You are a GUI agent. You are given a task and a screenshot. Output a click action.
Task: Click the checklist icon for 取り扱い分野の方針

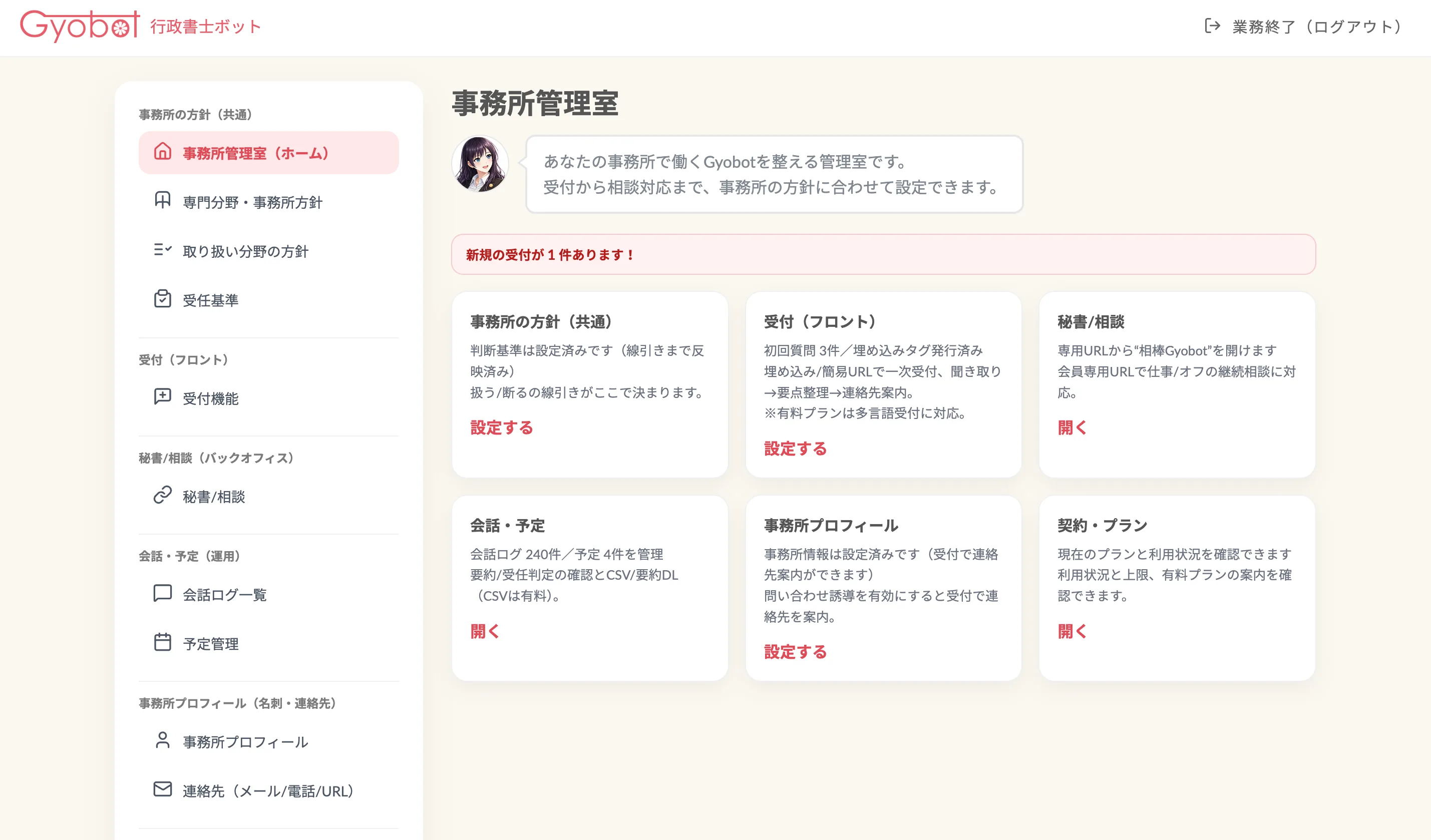point(162,250)
